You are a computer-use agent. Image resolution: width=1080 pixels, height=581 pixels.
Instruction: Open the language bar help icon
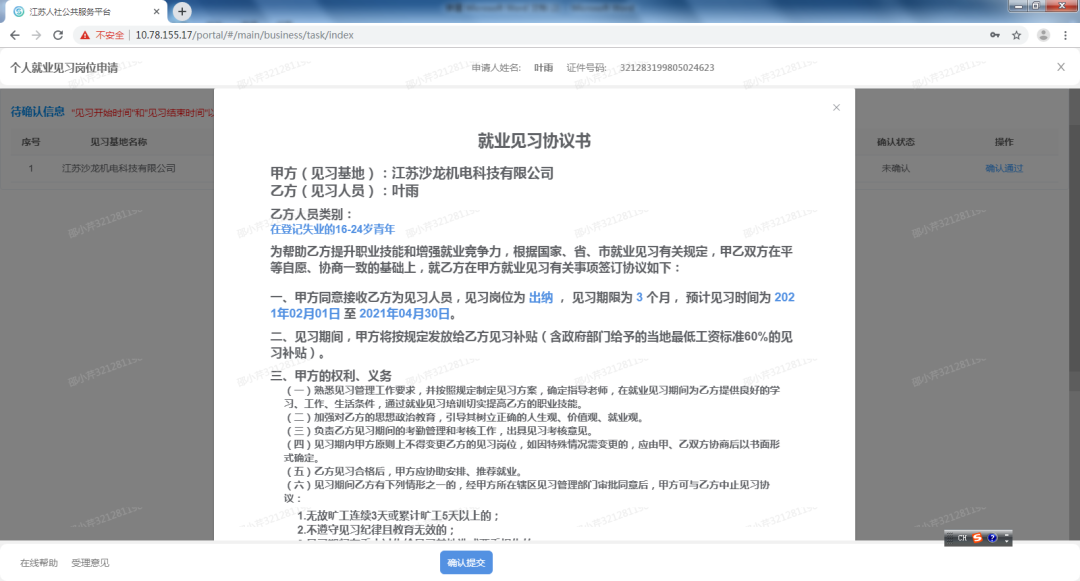tap(992, 538)
